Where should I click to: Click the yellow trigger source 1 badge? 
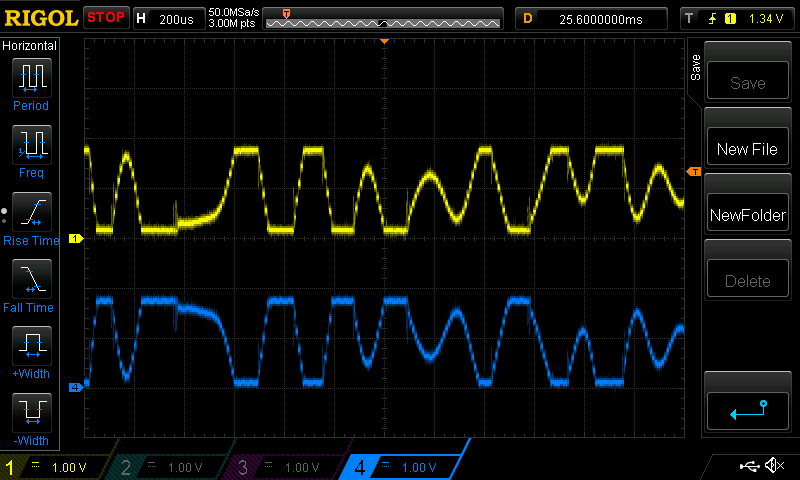click(730, 19)
